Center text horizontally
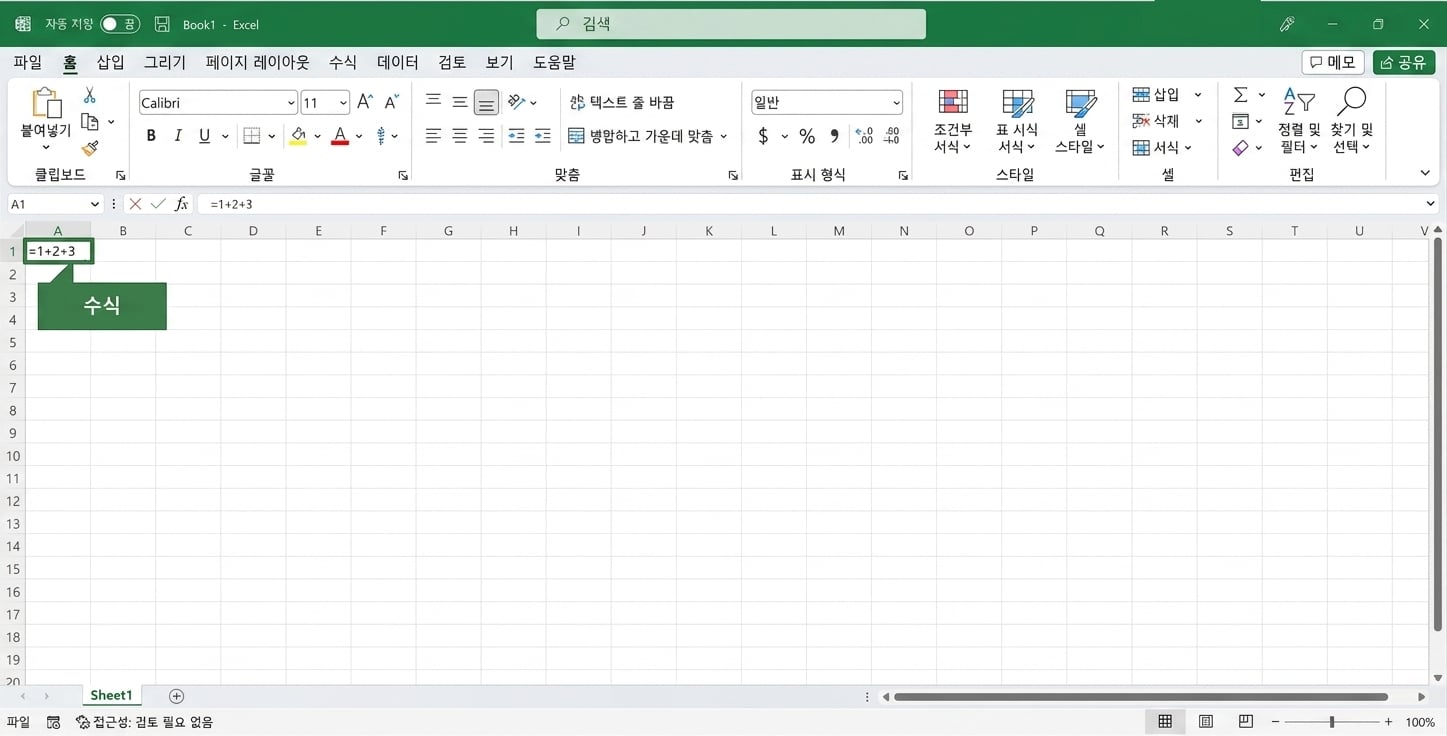Image resolution: width=1447 pixels, height=736 pixels. (459, 136)
